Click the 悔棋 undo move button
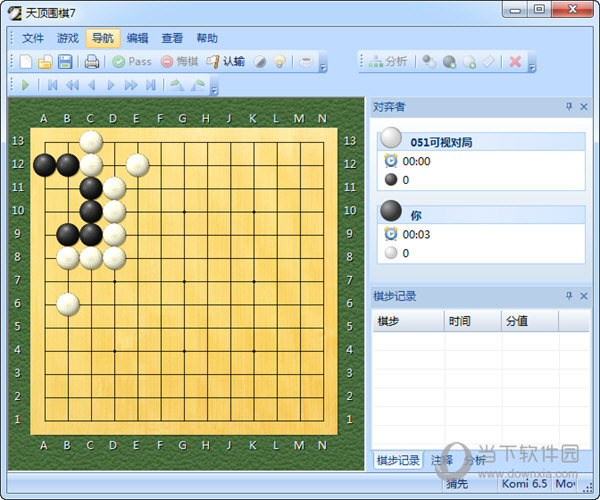The image size is (600, 500). point(179,62)
